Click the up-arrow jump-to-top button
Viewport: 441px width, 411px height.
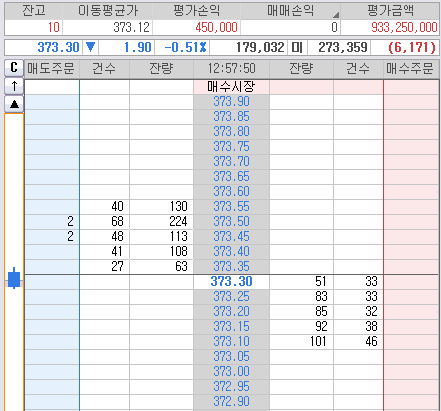tap(14, 86)
